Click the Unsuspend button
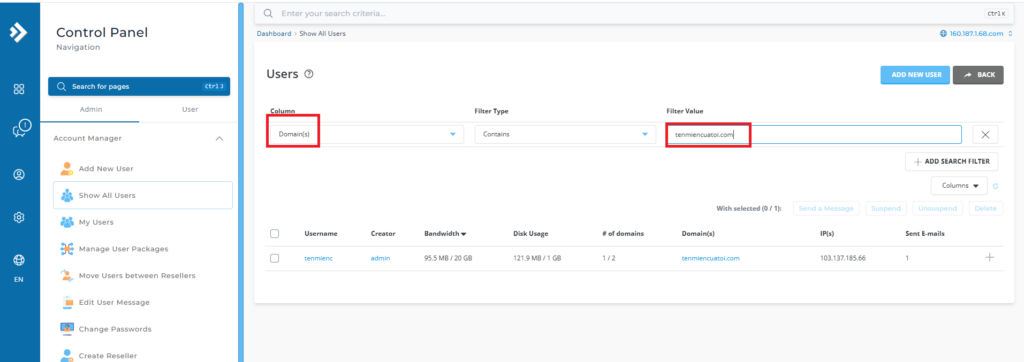The width and height of the screenshot is (1024, 362). (x=936, y=208)
